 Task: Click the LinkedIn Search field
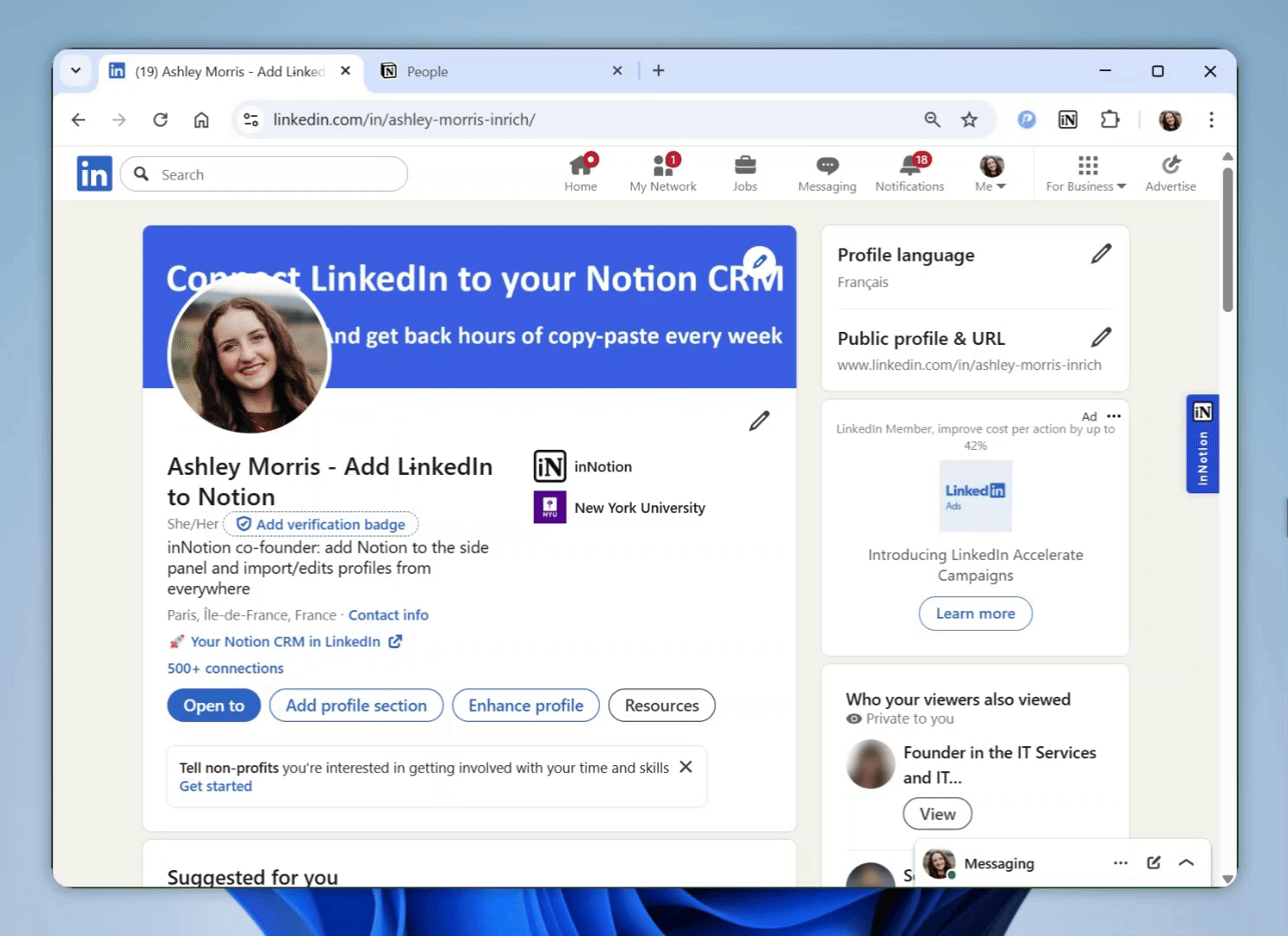pyautogui.click(x=264, y=174)
